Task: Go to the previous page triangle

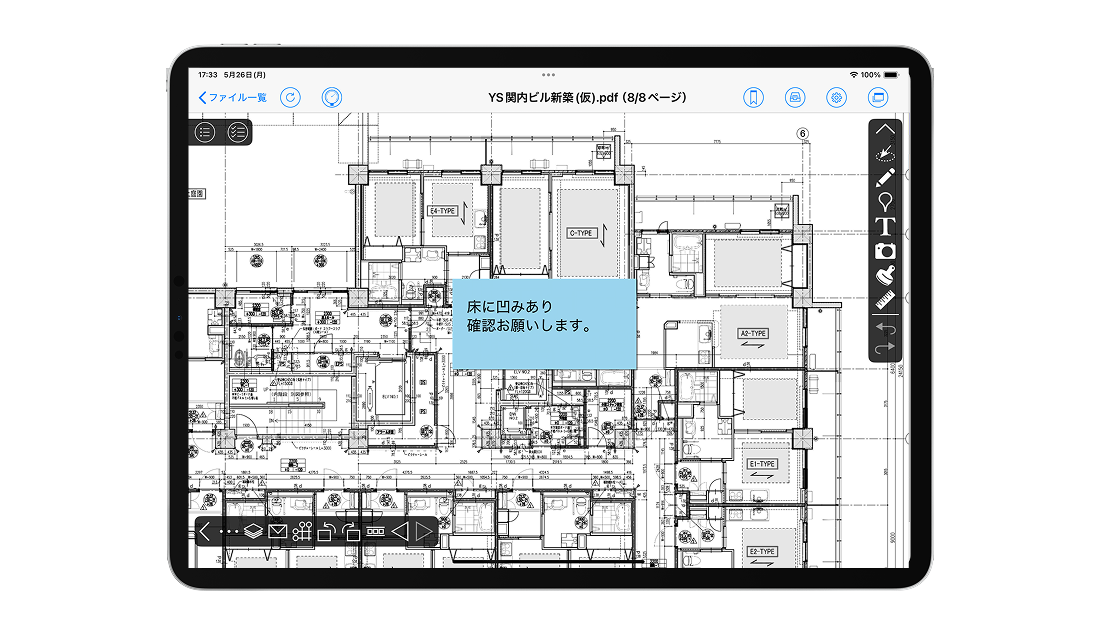Action: pos(400,532)
